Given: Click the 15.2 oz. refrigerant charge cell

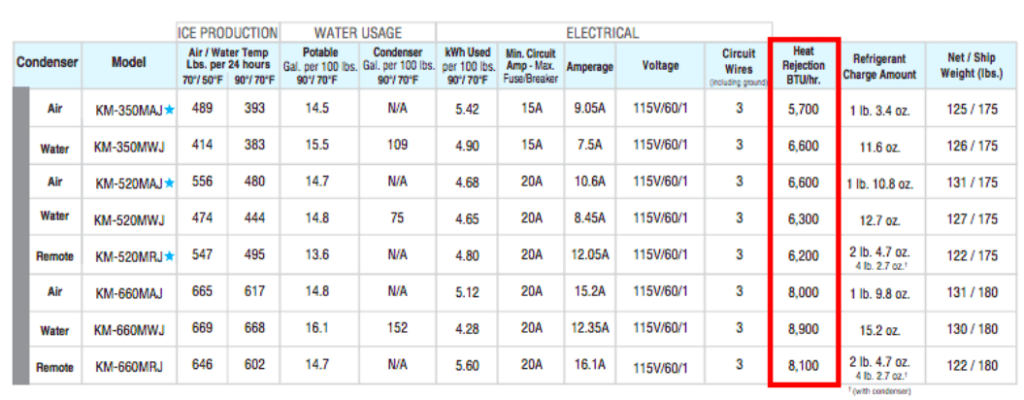Looking at the screenshot, I should tap(879, 331).
